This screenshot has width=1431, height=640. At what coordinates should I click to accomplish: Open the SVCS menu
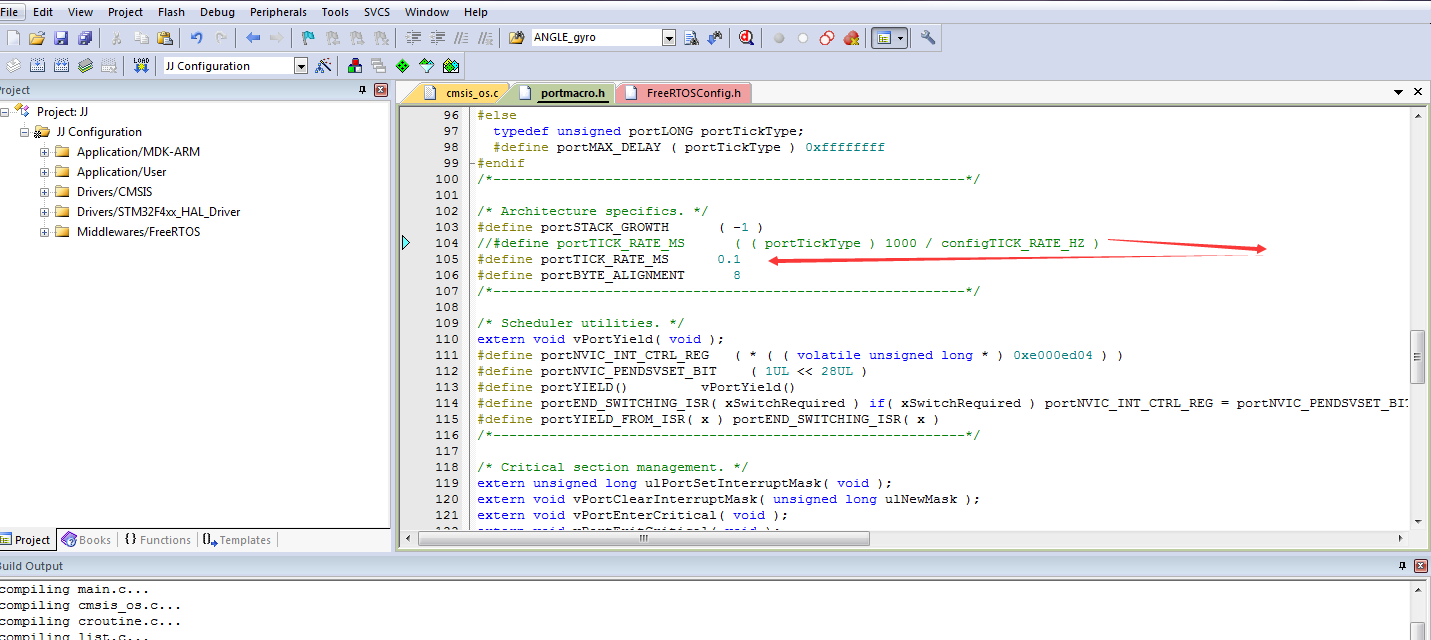click(x=376, y=12)
